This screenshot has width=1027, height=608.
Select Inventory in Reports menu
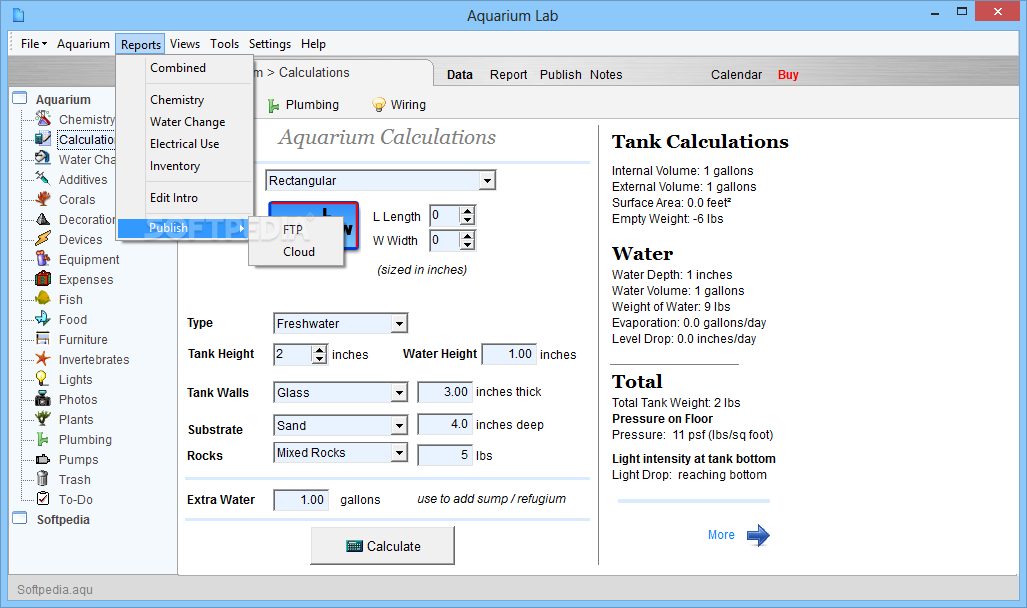coord(175,166)
